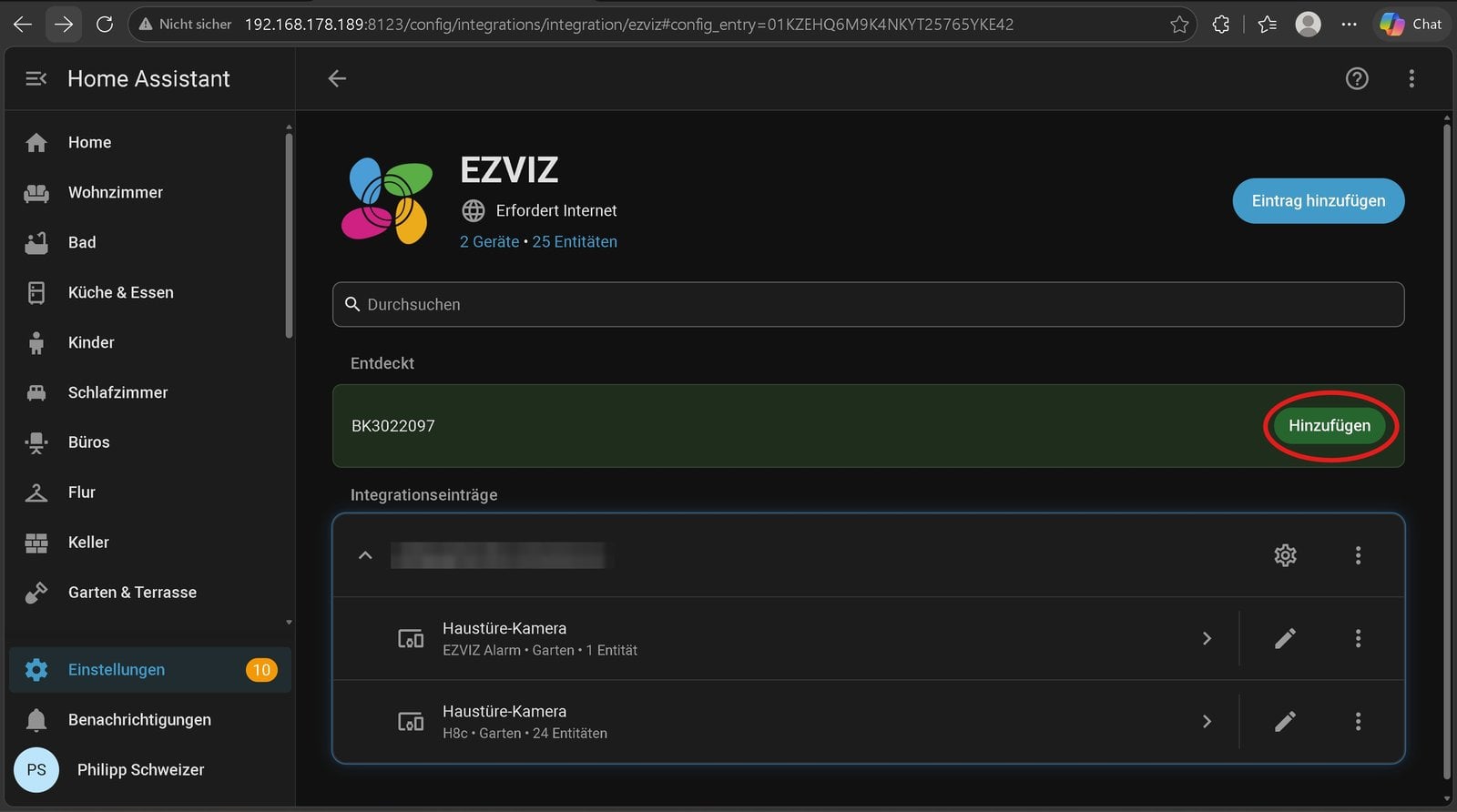
Task: Open the Home dashboard icon
Action: pyautogui.click(x=36, y=143)
